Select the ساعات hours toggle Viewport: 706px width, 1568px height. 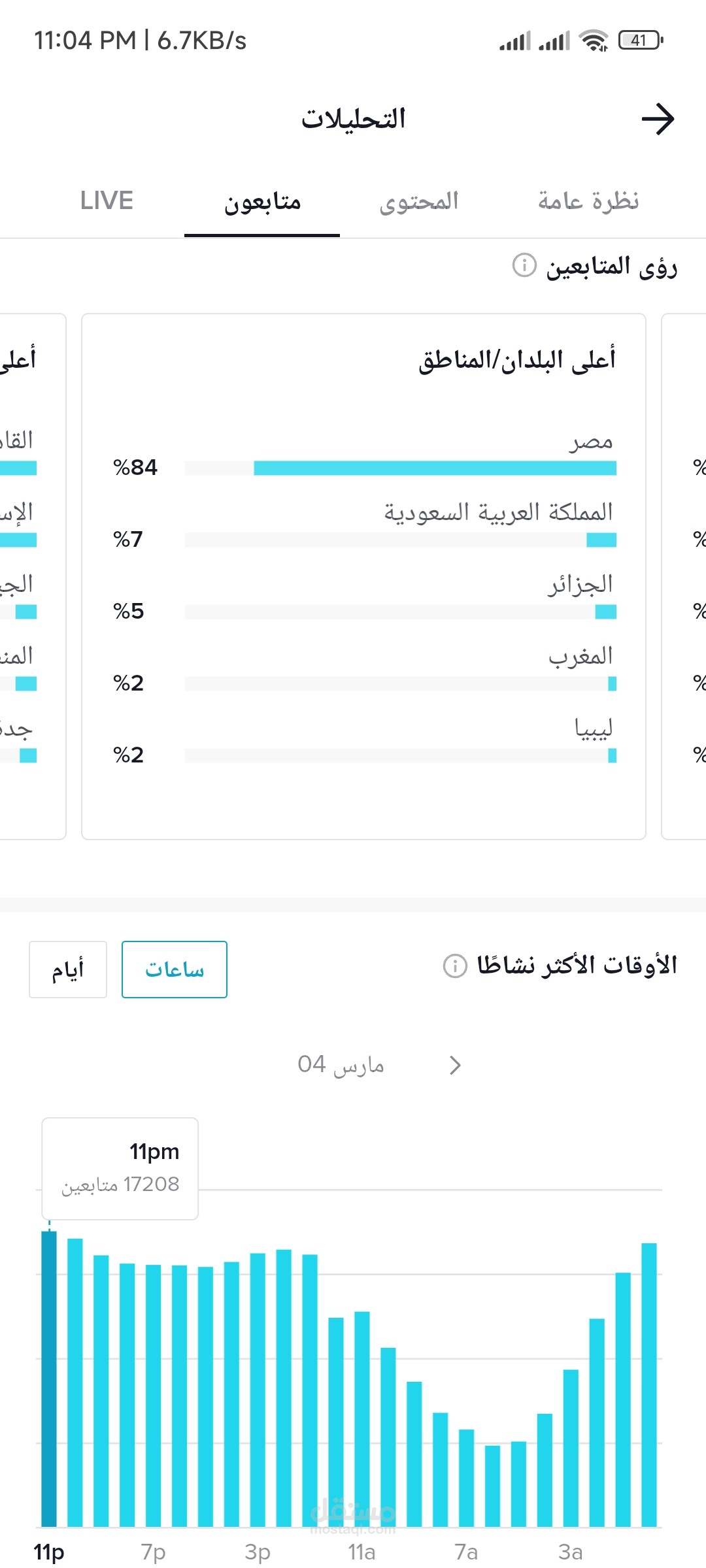tap(175, 970)
